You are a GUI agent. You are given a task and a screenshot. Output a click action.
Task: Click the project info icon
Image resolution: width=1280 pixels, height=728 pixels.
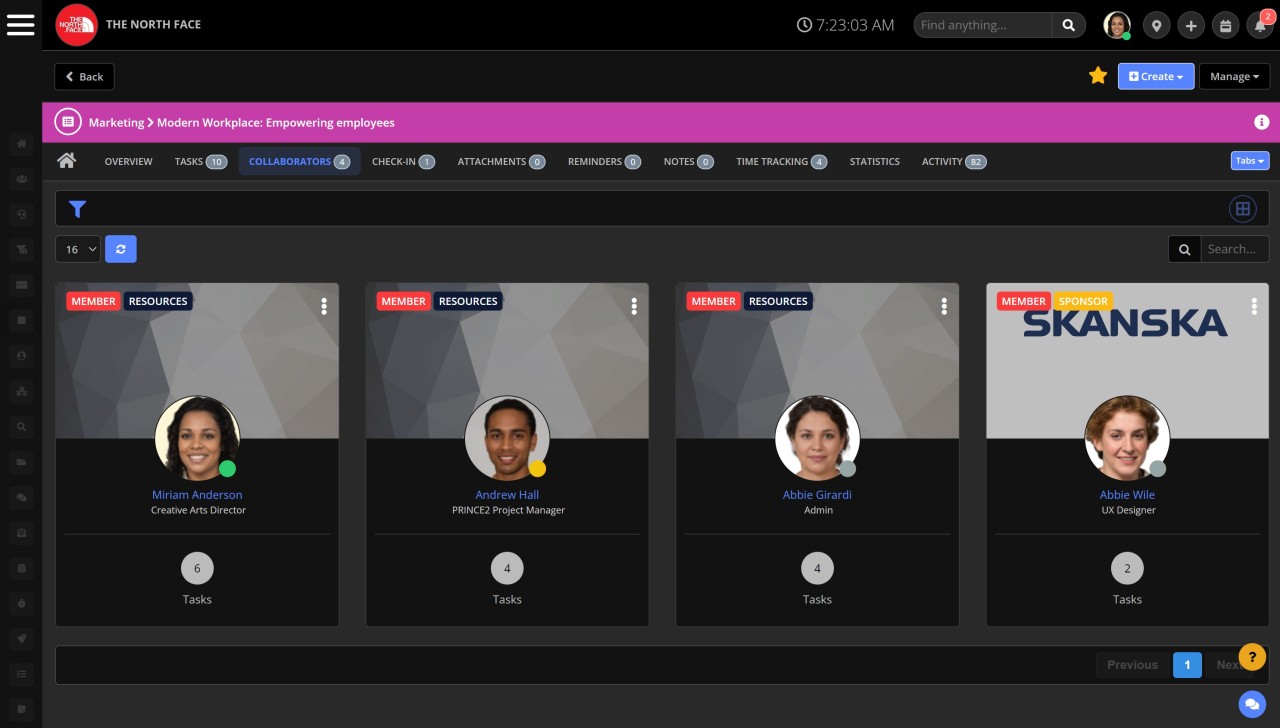pyautogui.click(x=1261, y=122)
